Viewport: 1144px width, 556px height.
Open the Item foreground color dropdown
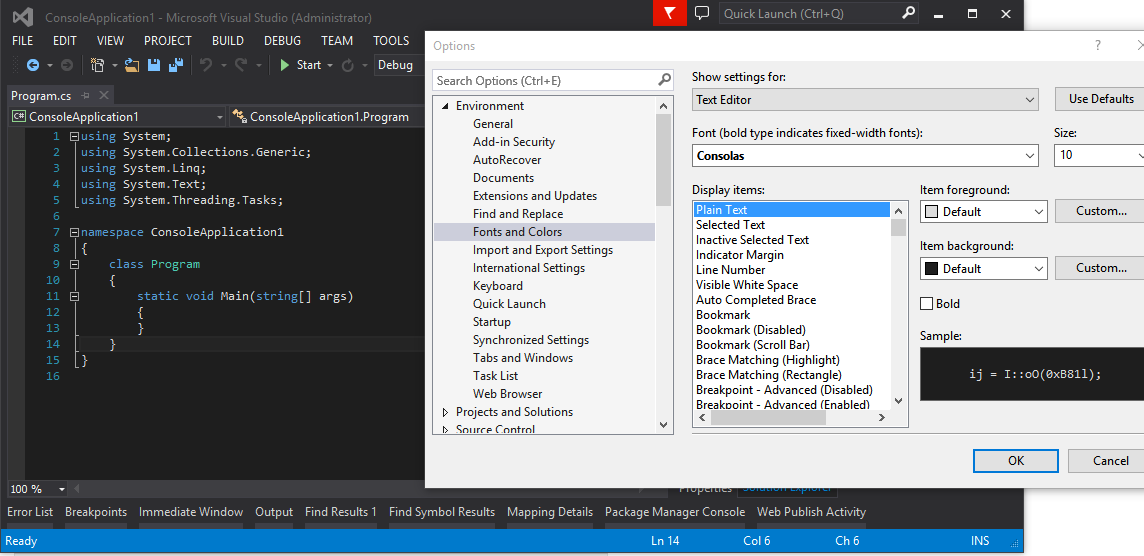(984, 212)
